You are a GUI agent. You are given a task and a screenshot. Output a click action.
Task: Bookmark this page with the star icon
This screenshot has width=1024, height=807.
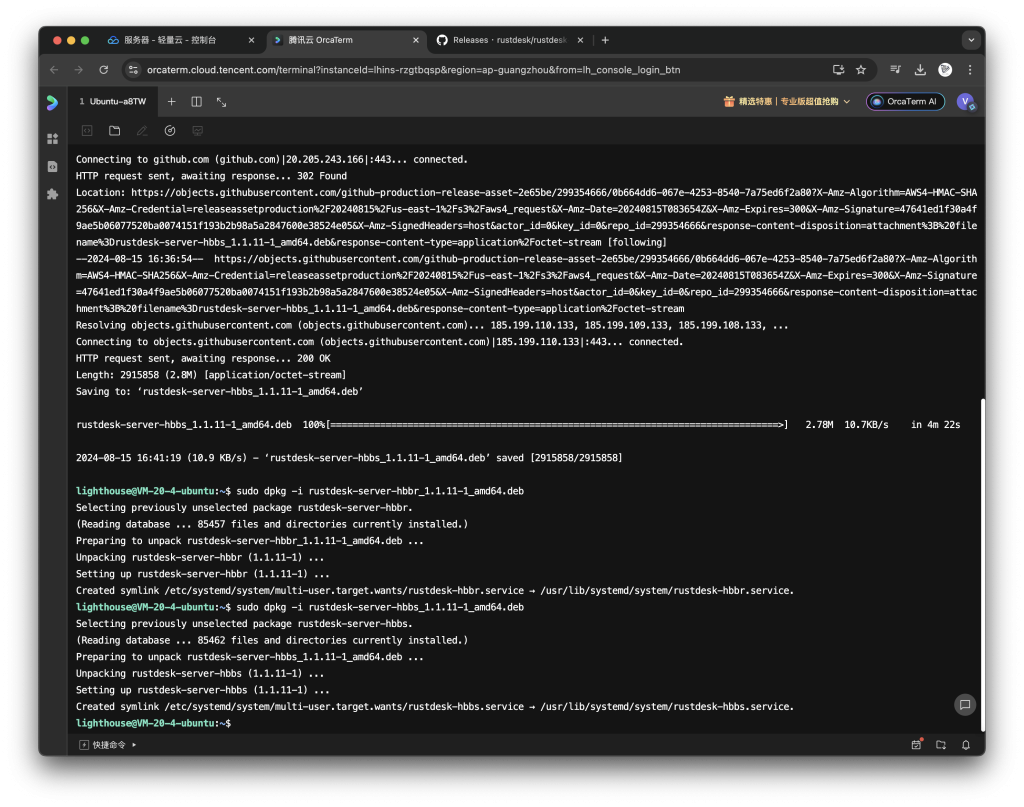tap(861, 70)
